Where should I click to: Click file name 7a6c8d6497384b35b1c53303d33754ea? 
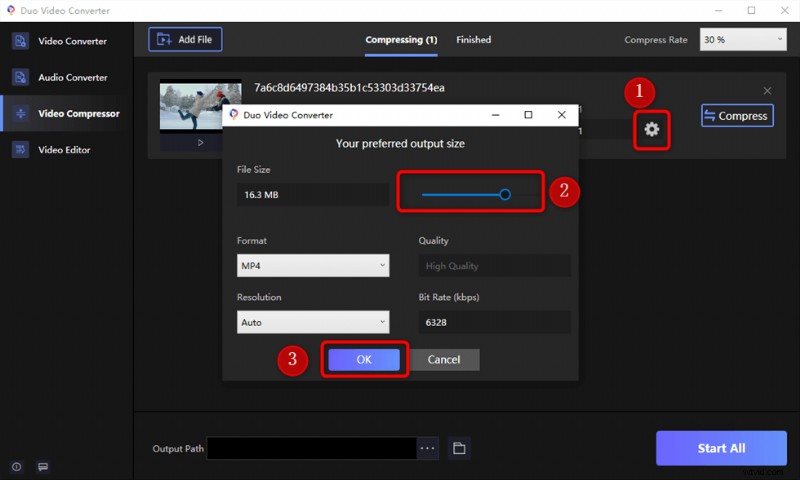pos(349,88)
